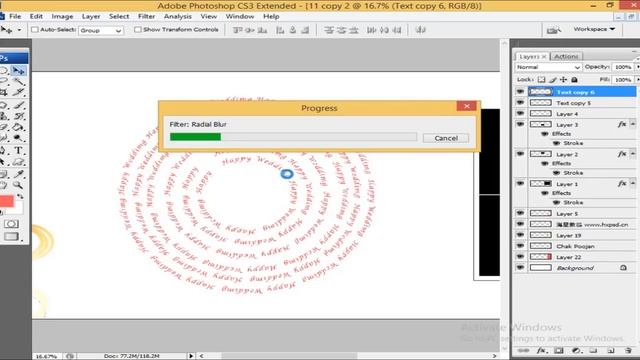Collapse Layer 2 effects list
Image resolution: width=640 pixels, height=360 pixels.
pos(633,154)
